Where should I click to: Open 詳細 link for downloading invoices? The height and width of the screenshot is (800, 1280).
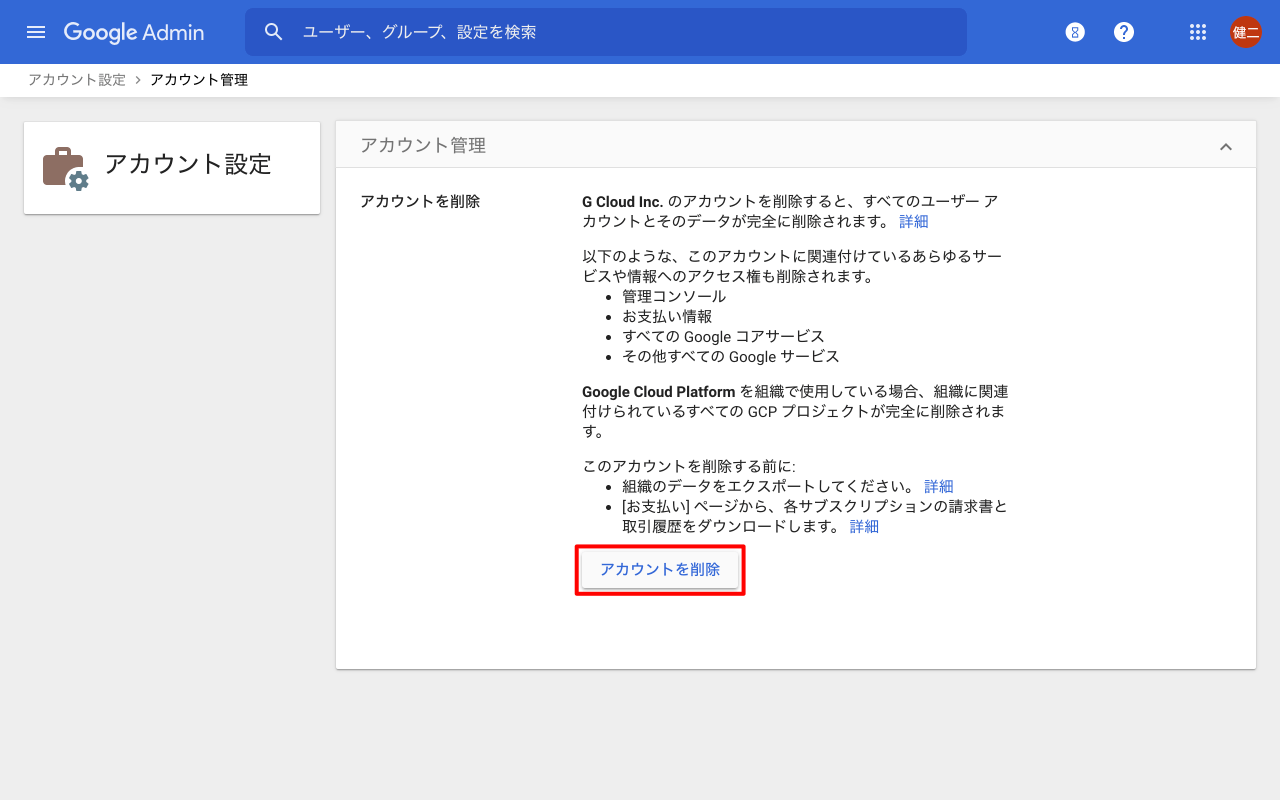point(864,526)
